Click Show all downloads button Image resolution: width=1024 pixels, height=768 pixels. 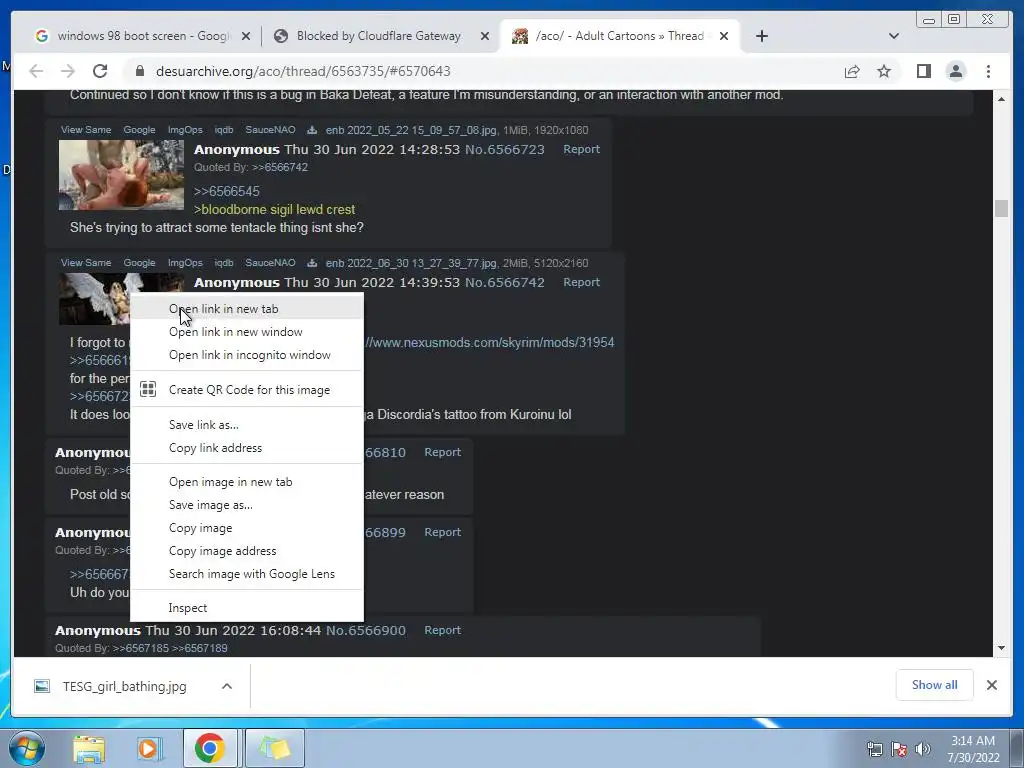tap(935, 685)
